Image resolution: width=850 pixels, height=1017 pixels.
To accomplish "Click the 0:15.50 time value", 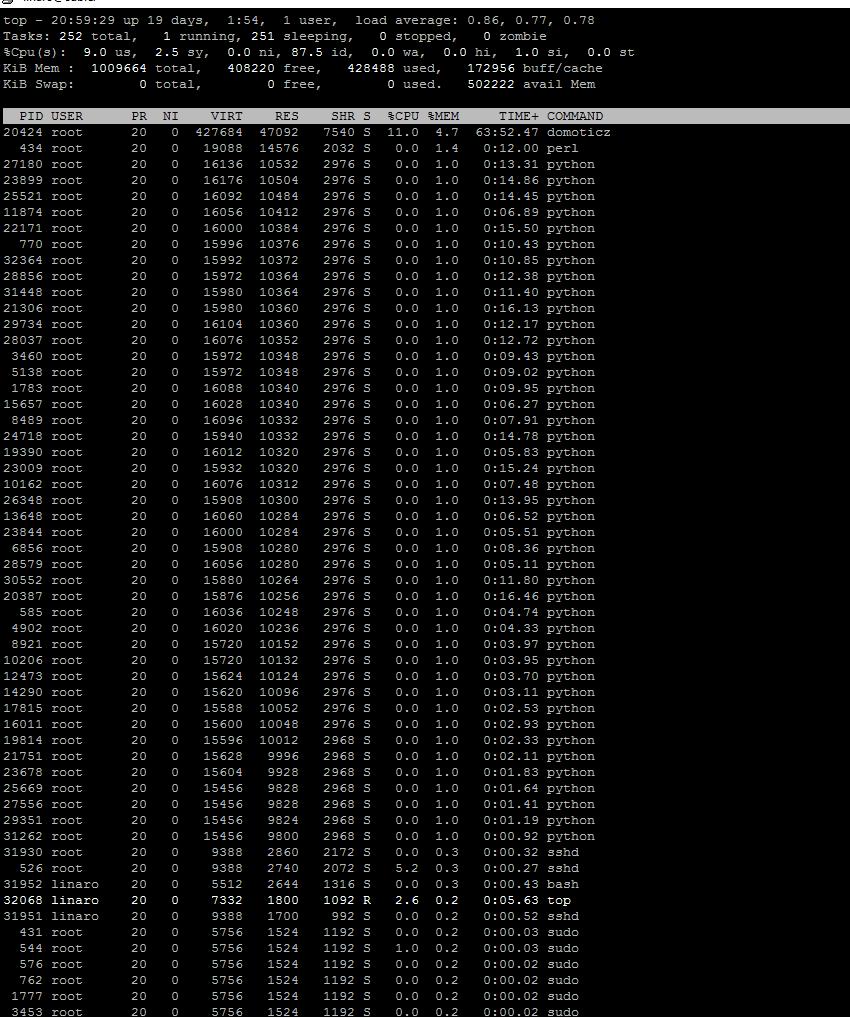I will pos(511,228).
